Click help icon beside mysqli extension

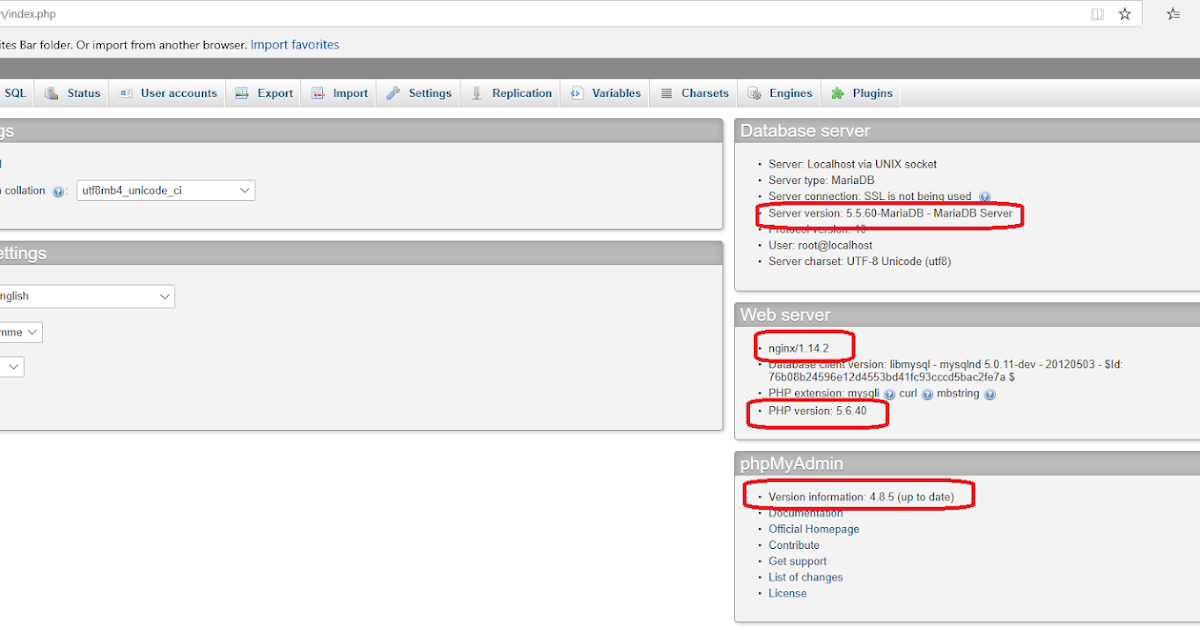tap(890, 393)
